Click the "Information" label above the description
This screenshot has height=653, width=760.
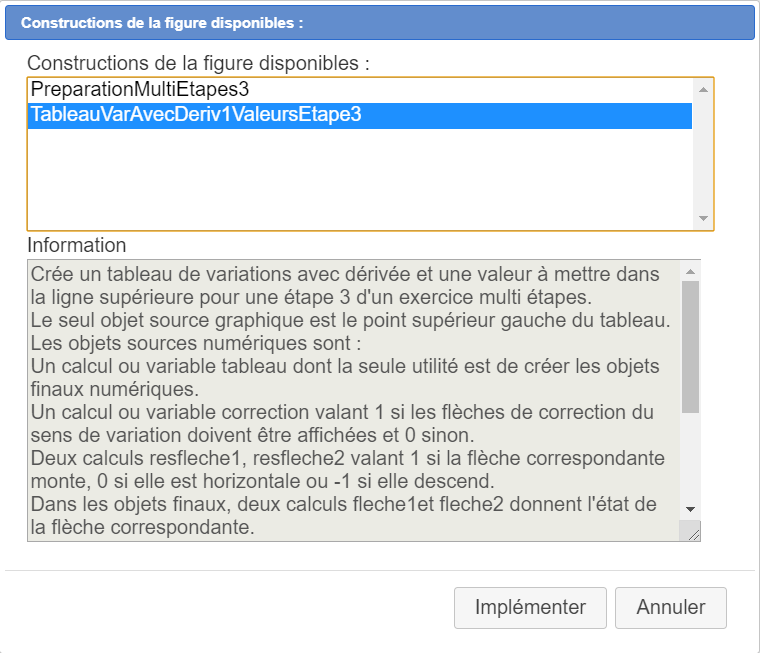pos(77,245)
